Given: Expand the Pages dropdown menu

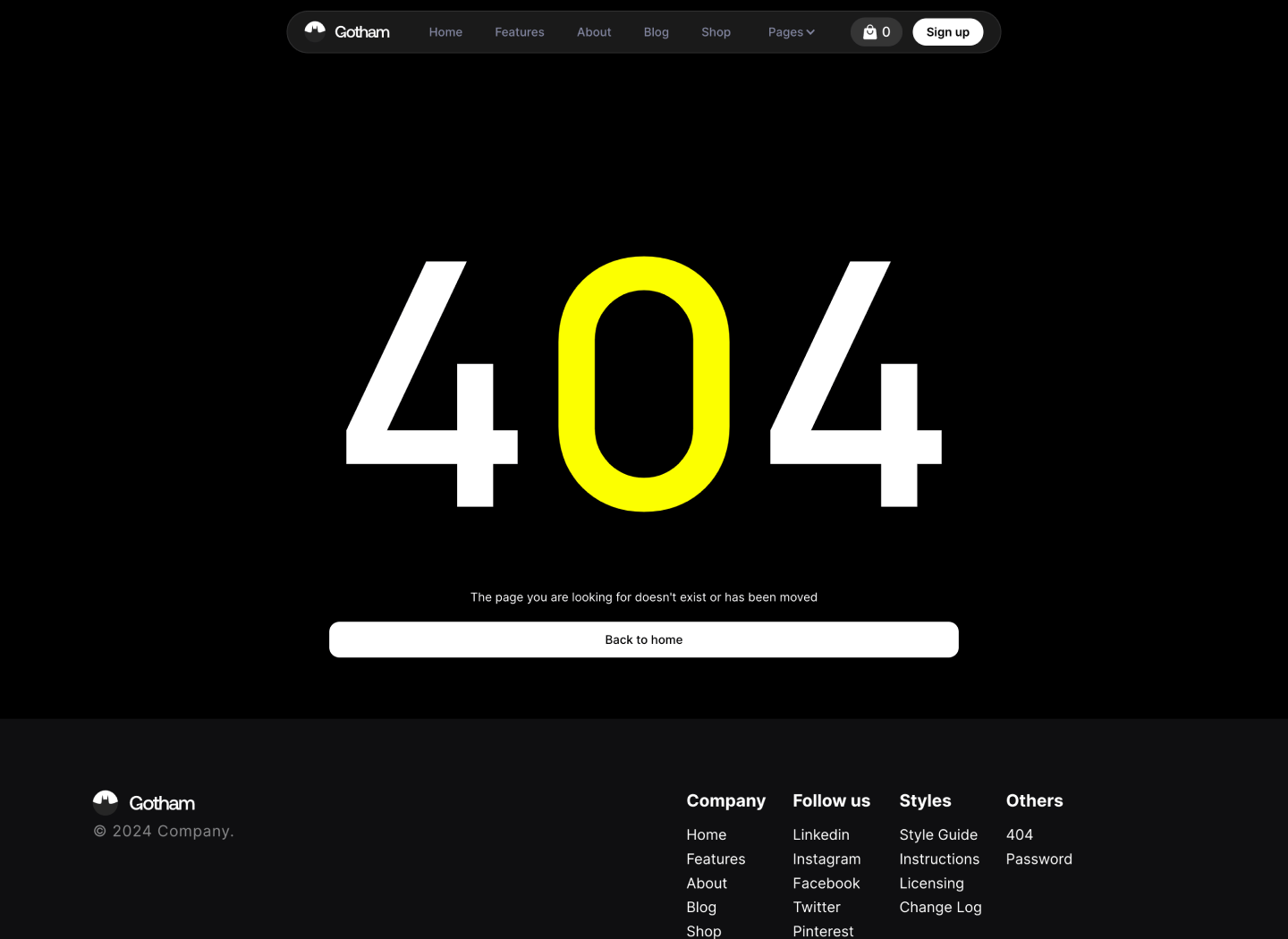Looking at the screenshot, I should point(790,31).
